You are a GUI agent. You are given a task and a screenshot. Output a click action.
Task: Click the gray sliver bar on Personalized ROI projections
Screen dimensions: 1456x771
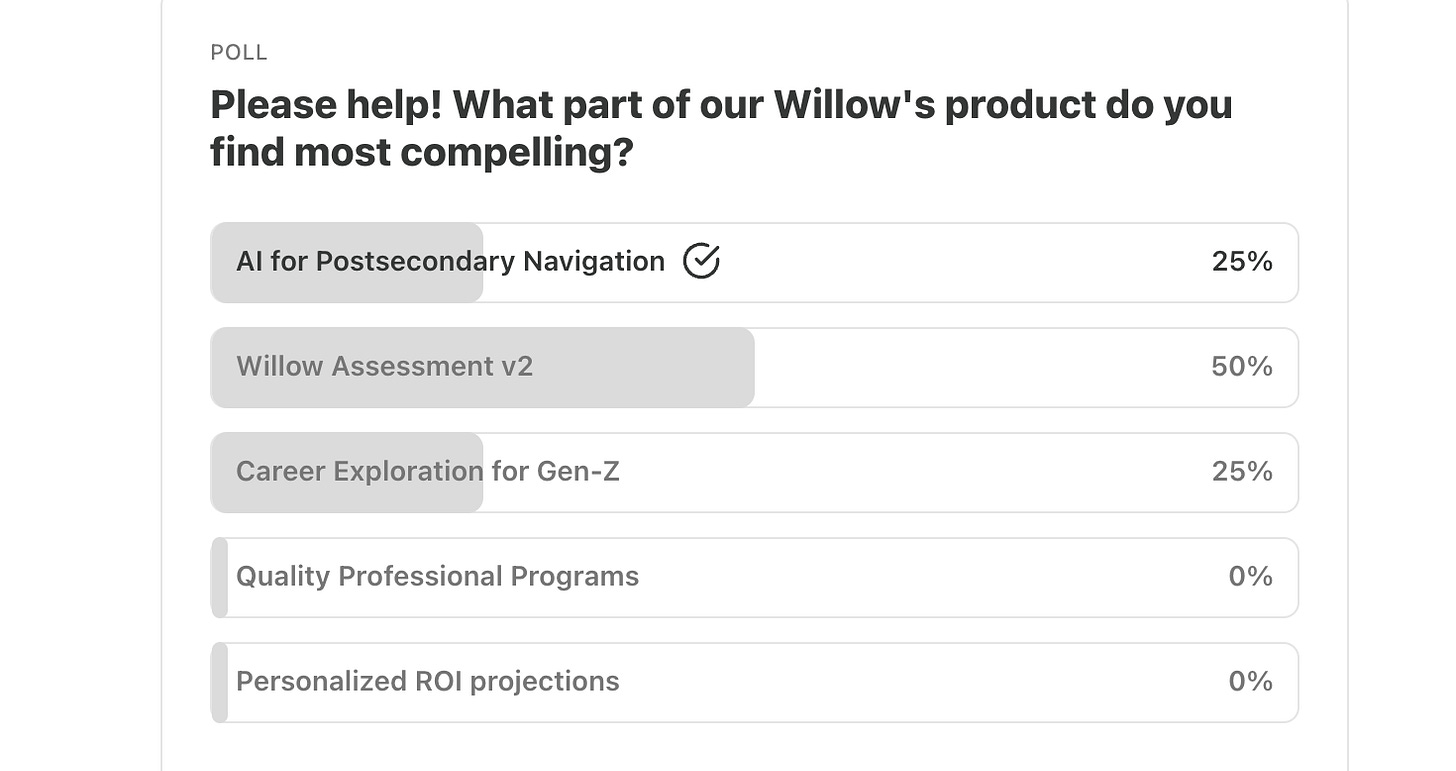click(220, 682)
